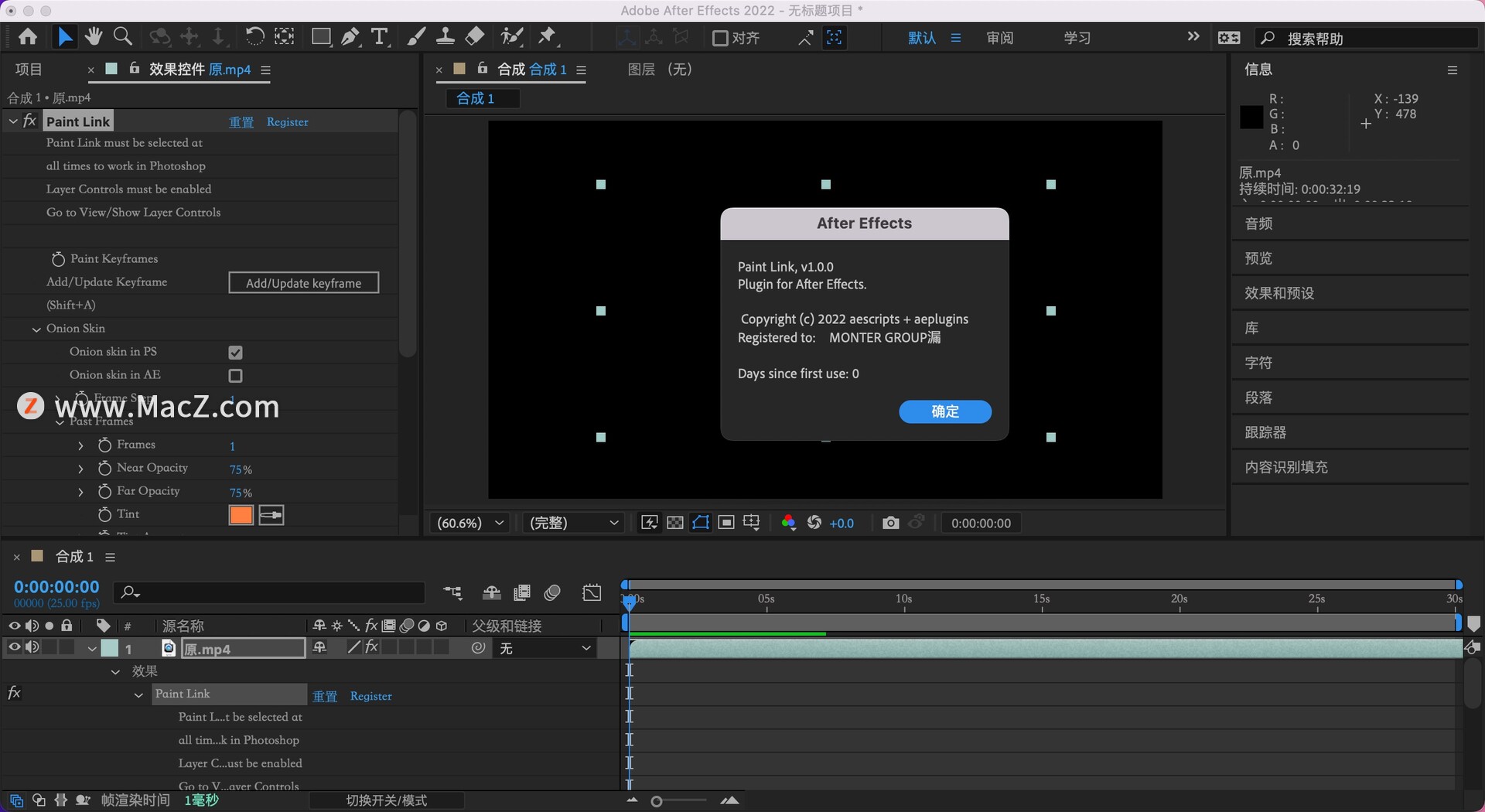This screenshot has width=1485, height=812.
Task: Select the Pen tool
Action: click(350, 36)
